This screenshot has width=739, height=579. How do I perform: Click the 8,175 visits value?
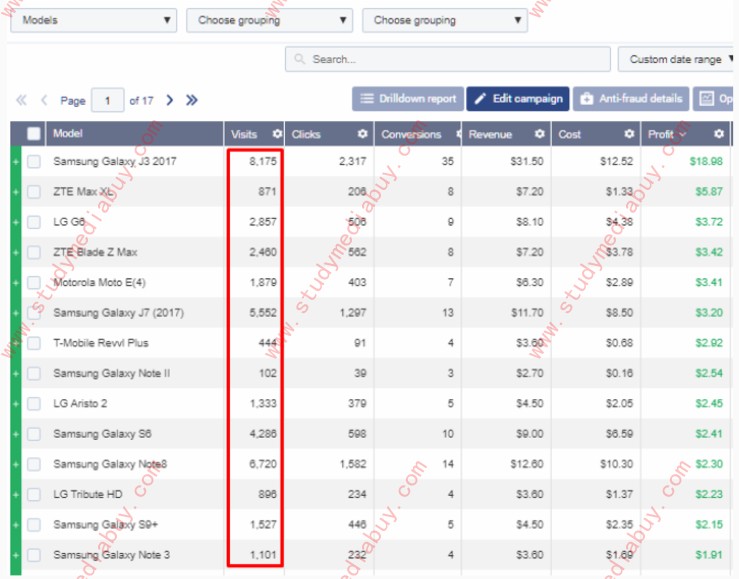(x=263, y=162)
